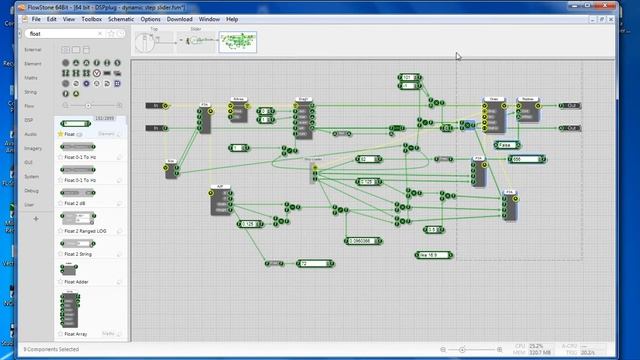Select the User category in toolbox
Image resolution: width=640 pixels, height=360 pixels.
click(29, 204)
